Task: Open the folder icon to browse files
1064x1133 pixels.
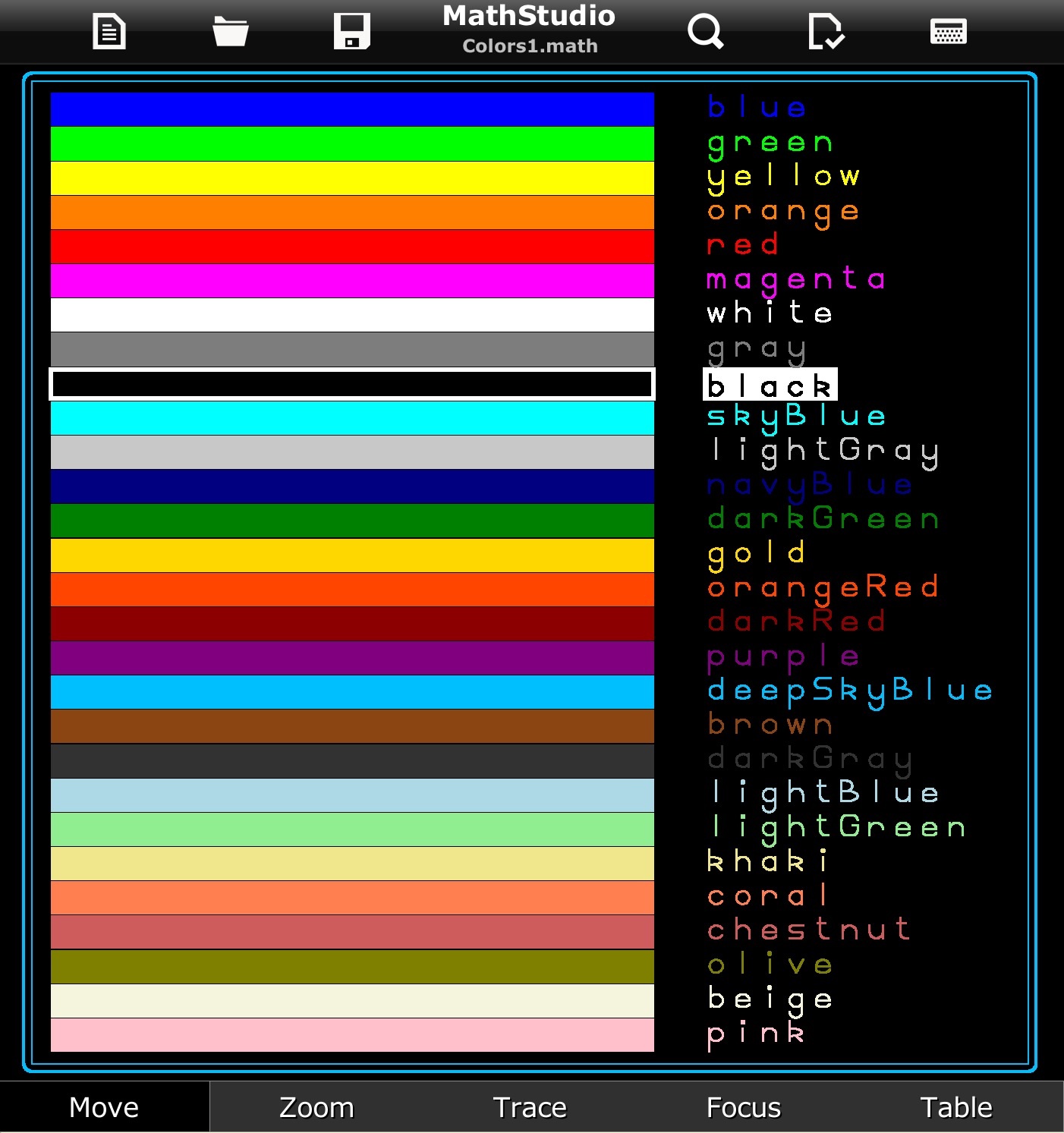Action: pyautogui.click(x=230, y=32)
